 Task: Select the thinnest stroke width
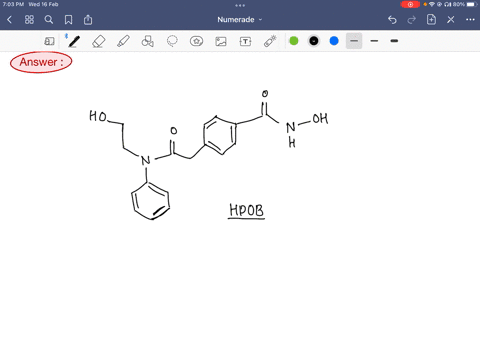[354, 41]
